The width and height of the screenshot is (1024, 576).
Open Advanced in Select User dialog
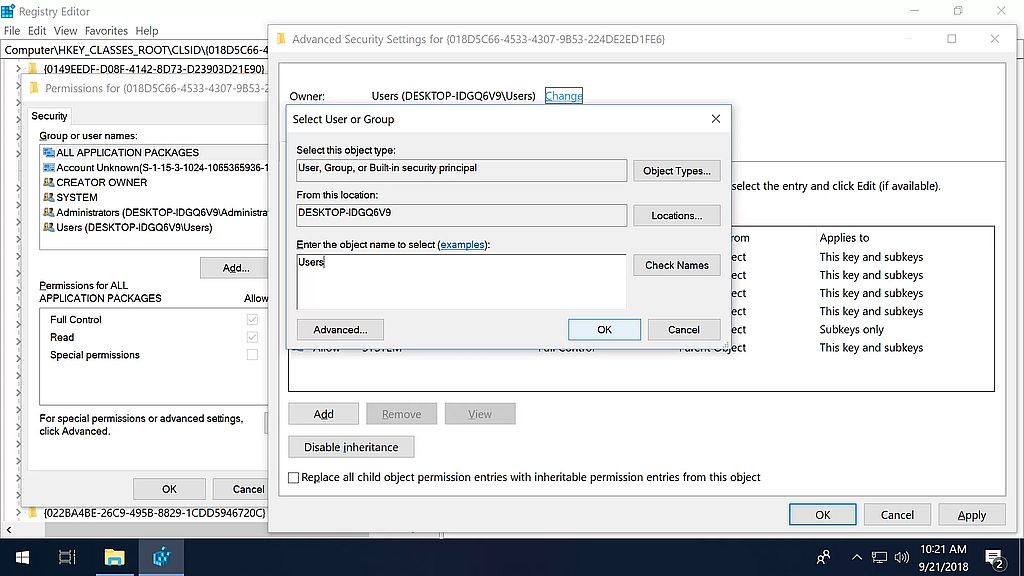tap(340, 330)
